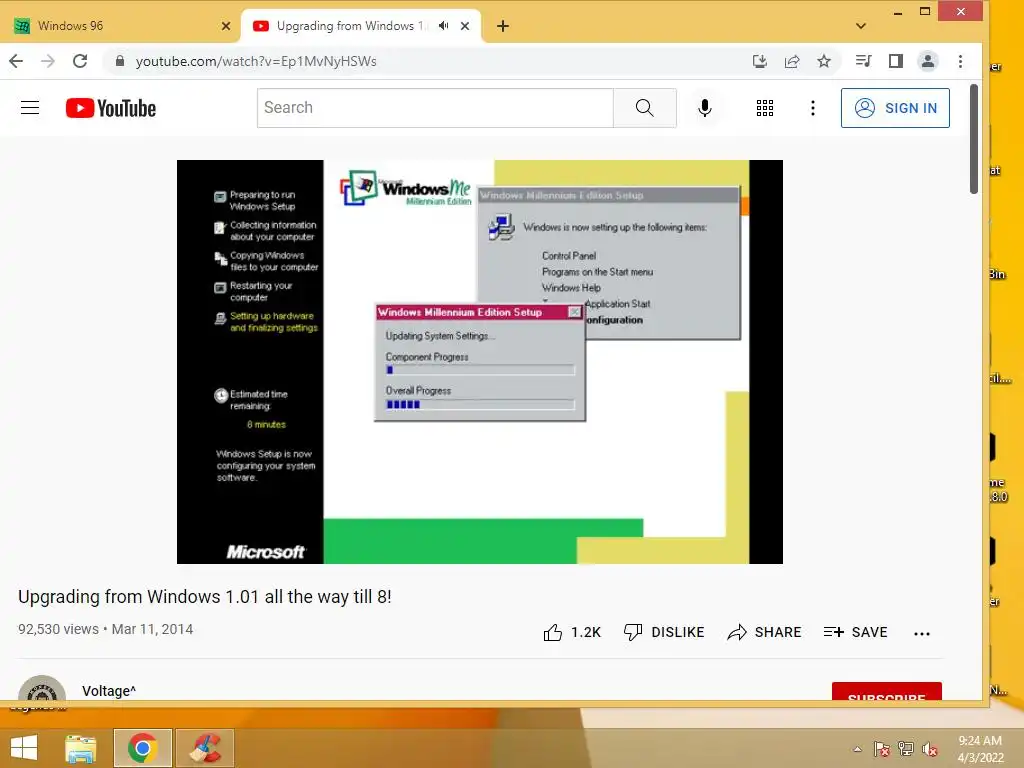The width and height of the screenshot is (1024, 768).
Task: Open the Voltage^ channel avatar
Action: (42, 689)
